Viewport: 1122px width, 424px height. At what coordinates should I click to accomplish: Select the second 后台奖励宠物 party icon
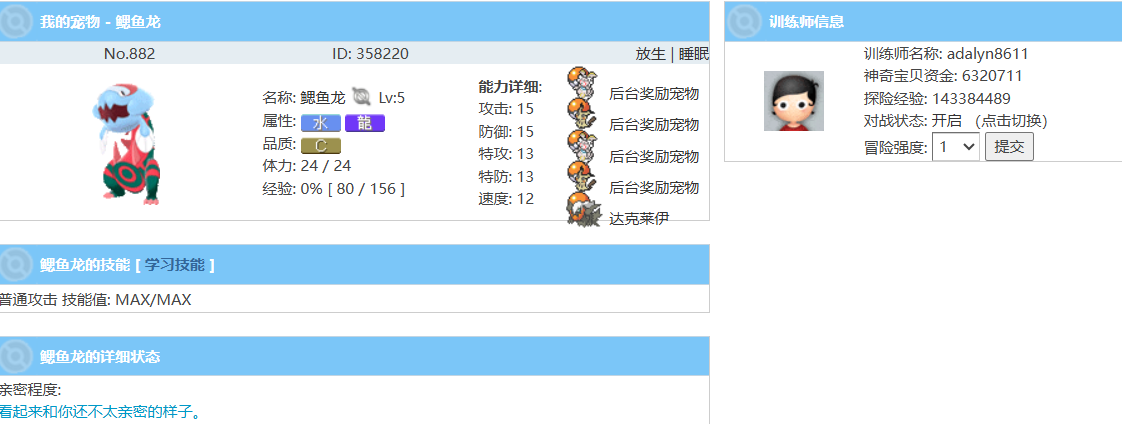tap(582, 116)
